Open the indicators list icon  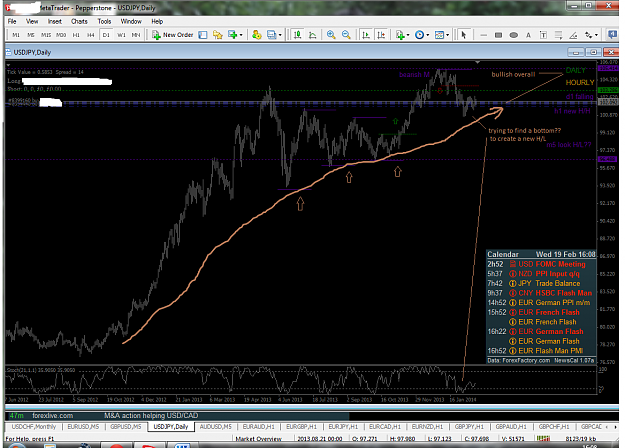400,35
